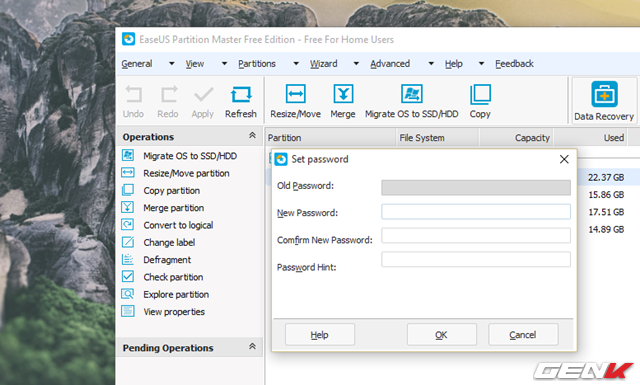
Task: Open the Help menu in menu bar
Action: click(x=453, y=64)
